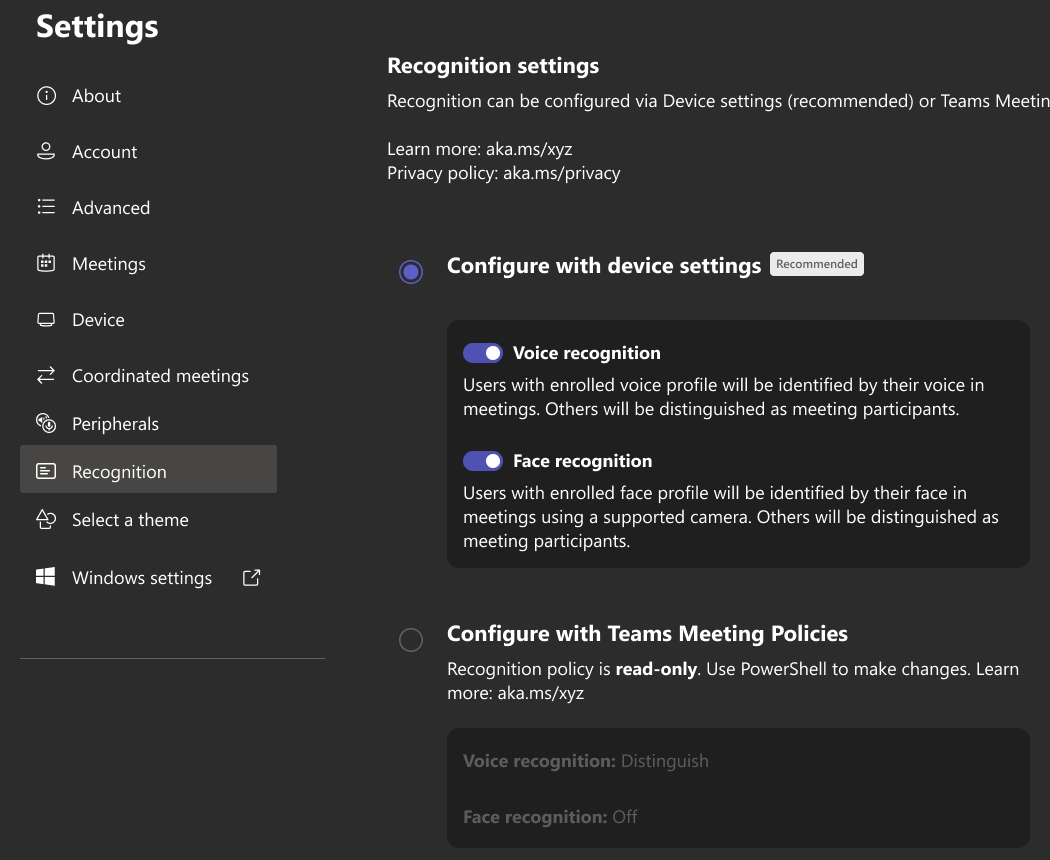The width and height of the screenshot is (1050, 860).
Task: Click the Settings page title
Action: pyautogui.click(x=97, y=27)
